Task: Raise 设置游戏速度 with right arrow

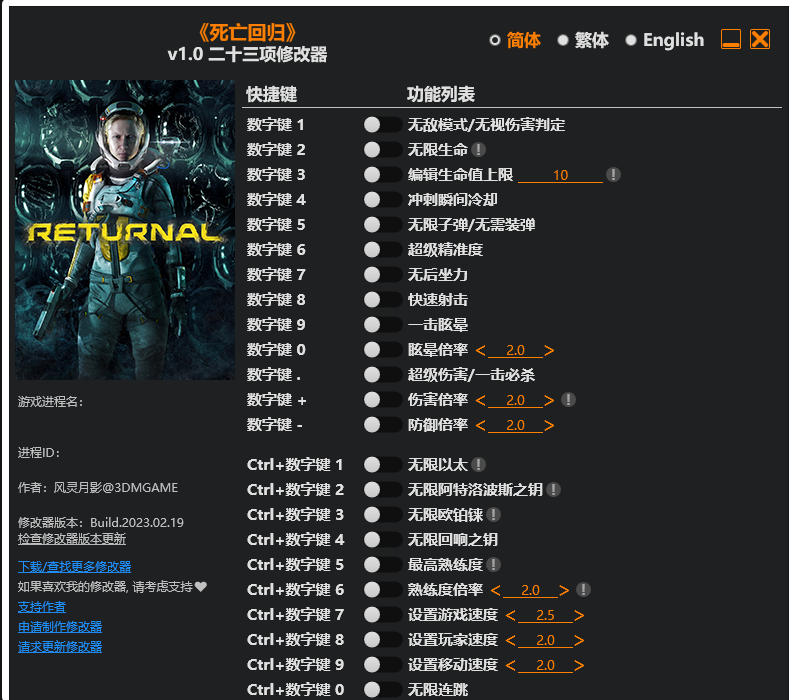Action: point(579,615)
